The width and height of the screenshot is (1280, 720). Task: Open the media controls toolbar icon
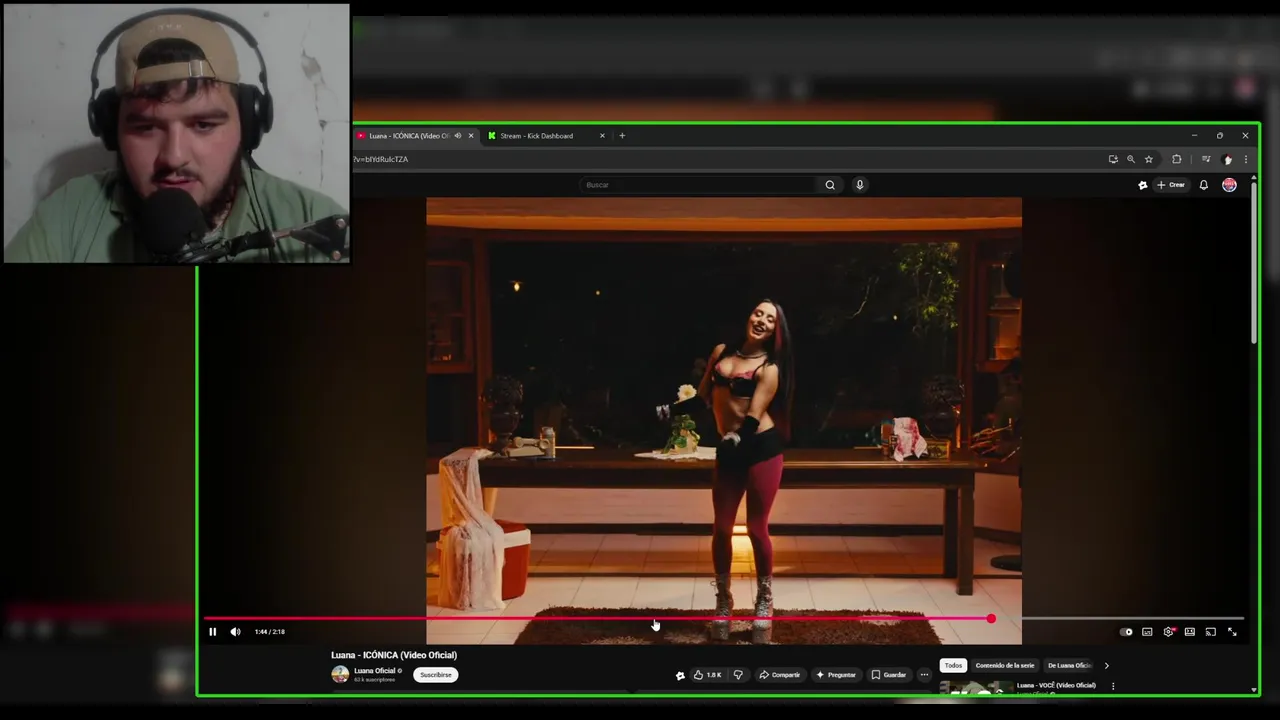[x=1206, y=159]
